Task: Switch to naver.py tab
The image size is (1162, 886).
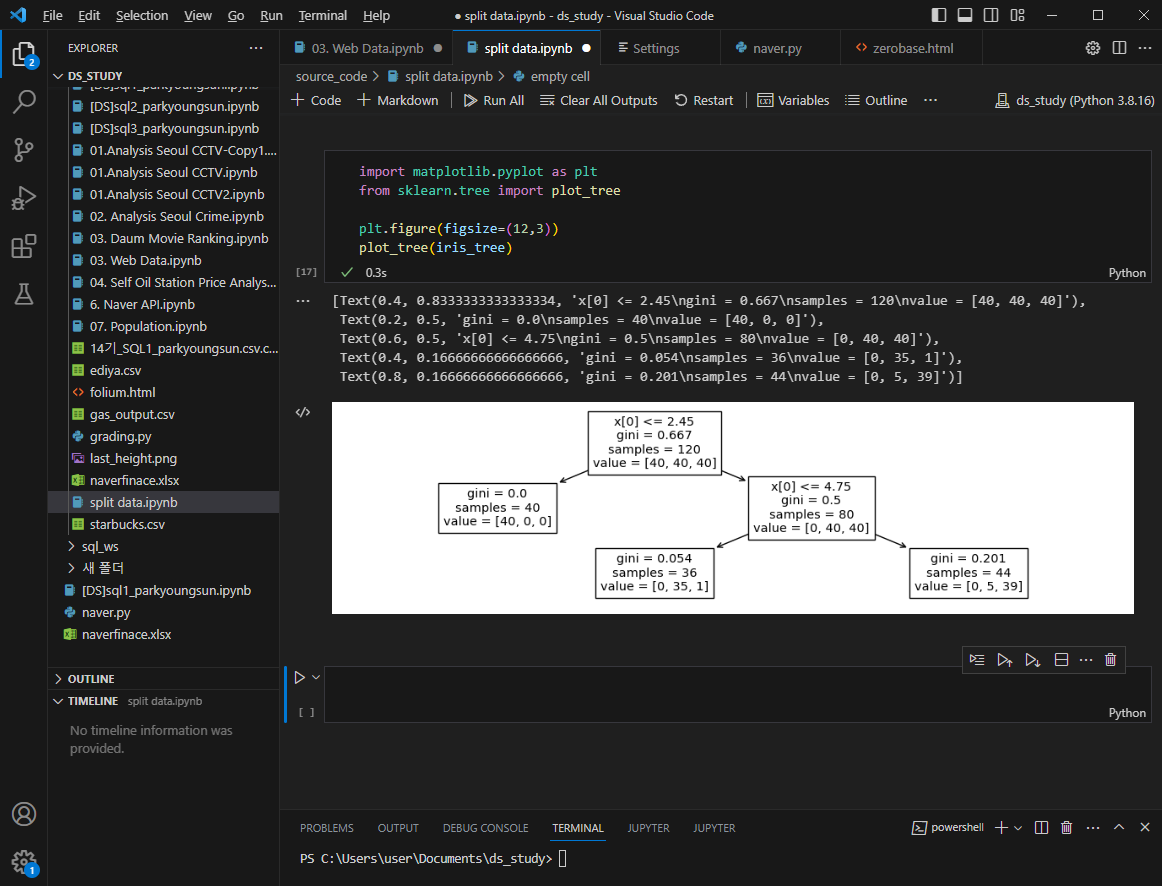Action: [777, 48]
